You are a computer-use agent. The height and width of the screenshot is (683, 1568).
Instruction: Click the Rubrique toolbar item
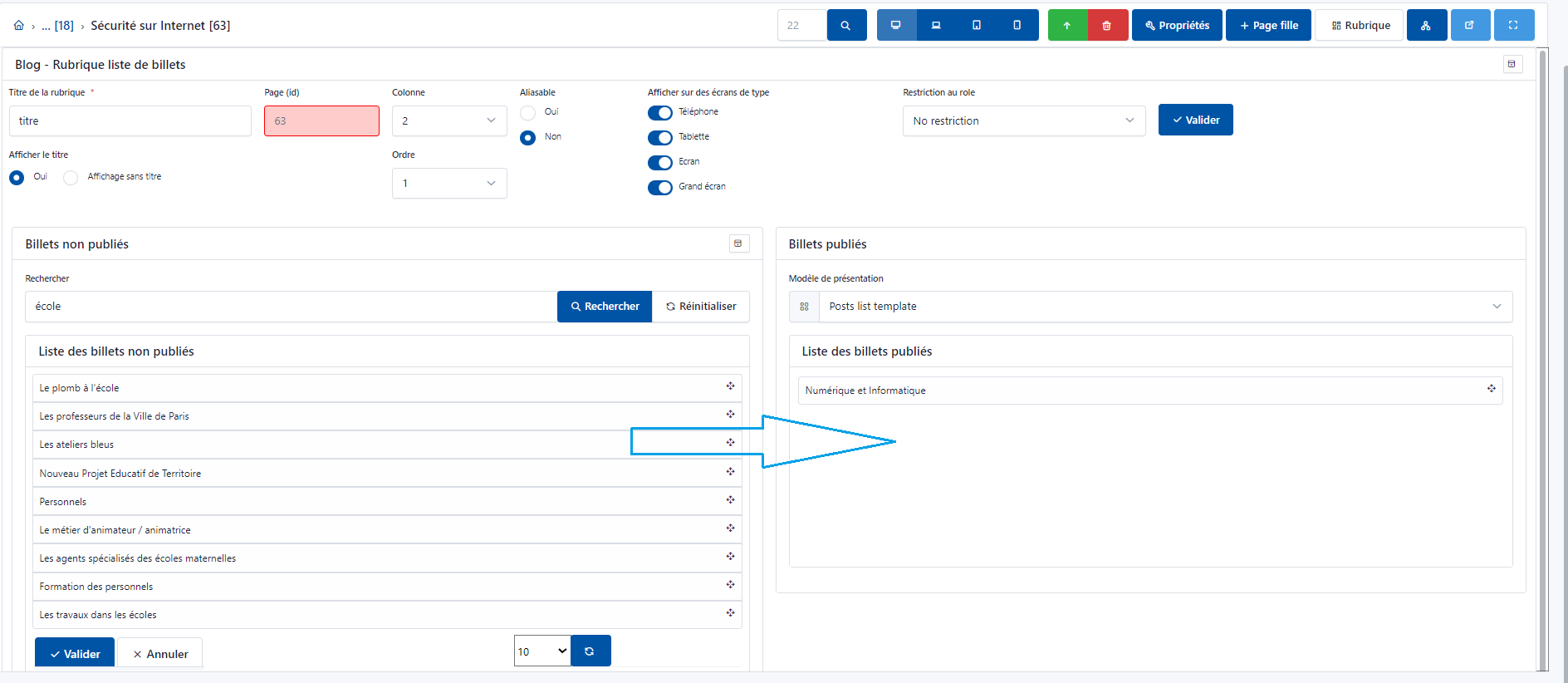[1360, 26]
